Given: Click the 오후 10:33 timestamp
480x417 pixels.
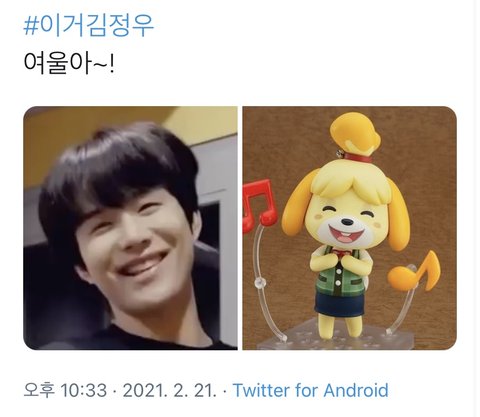Looking at the screenshot, I should click(65, 390).
